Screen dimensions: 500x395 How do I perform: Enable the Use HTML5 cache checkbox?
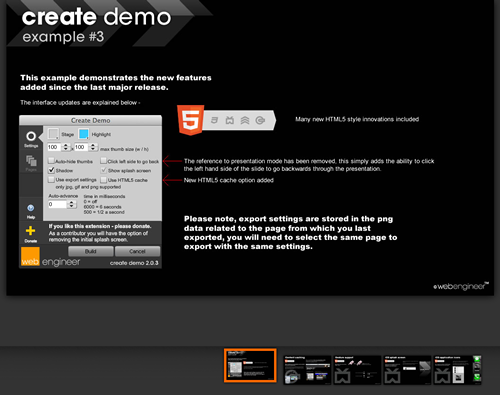click(104, 180)
